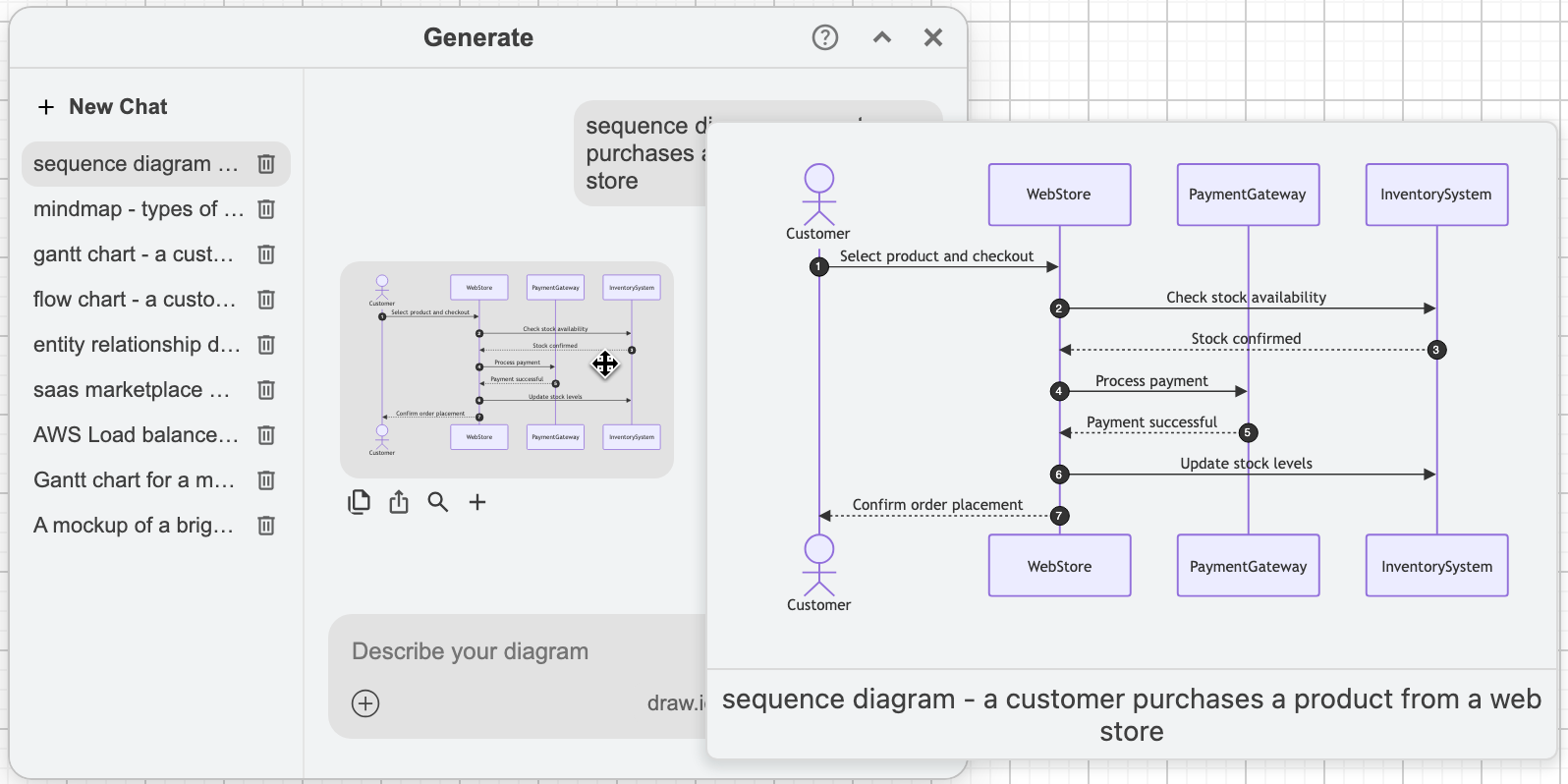Viewport: 1568px width, 784px height.
Task: Click the user prompt message bubble
Action: click(x=641, y=153)
